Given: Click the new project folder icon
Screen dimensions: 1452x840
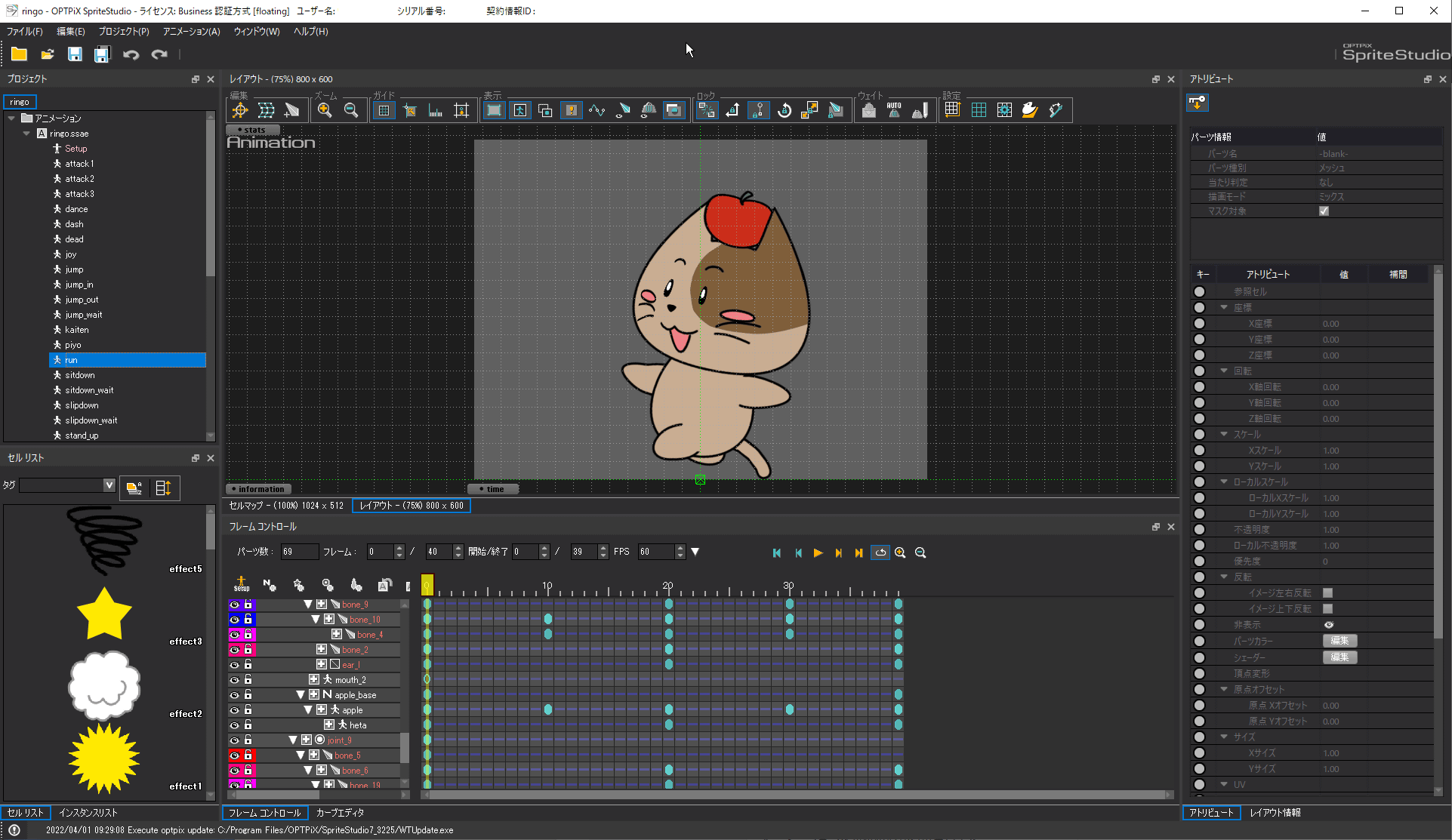Looking at the screenshot, I should coord(19,54).
